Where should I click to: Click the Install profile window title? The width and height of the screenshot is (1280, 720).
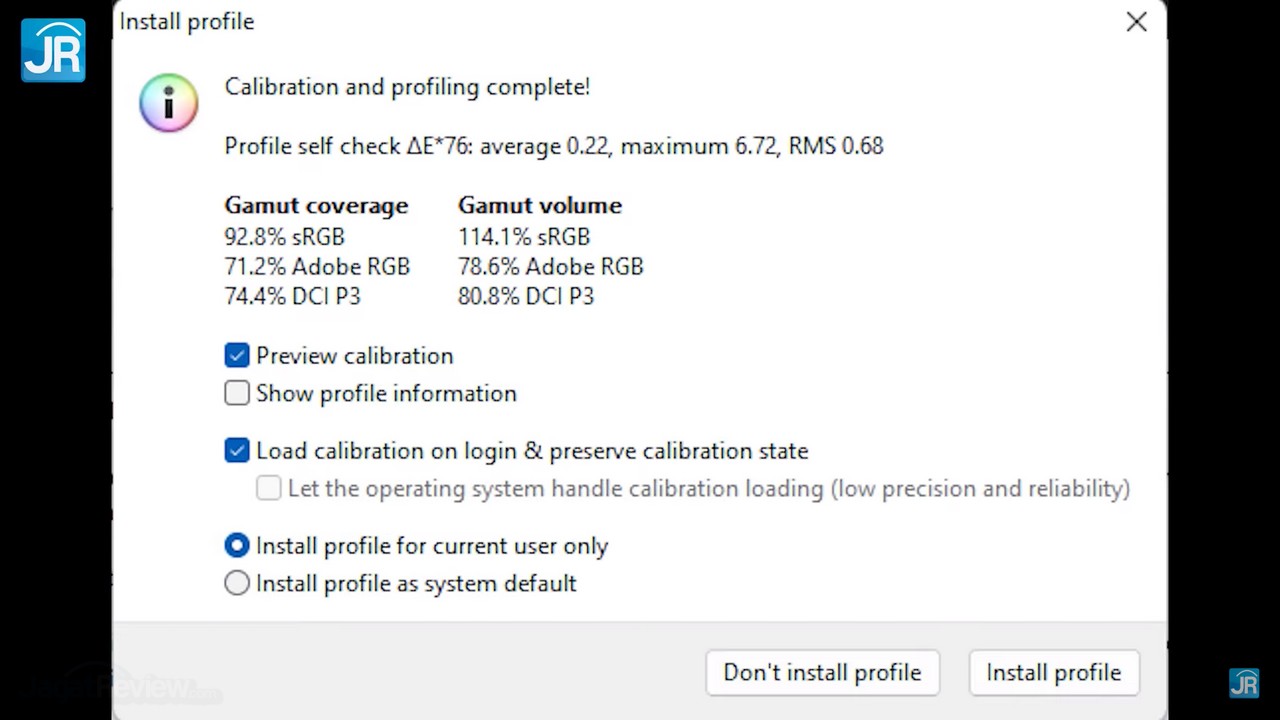(187, 22)
